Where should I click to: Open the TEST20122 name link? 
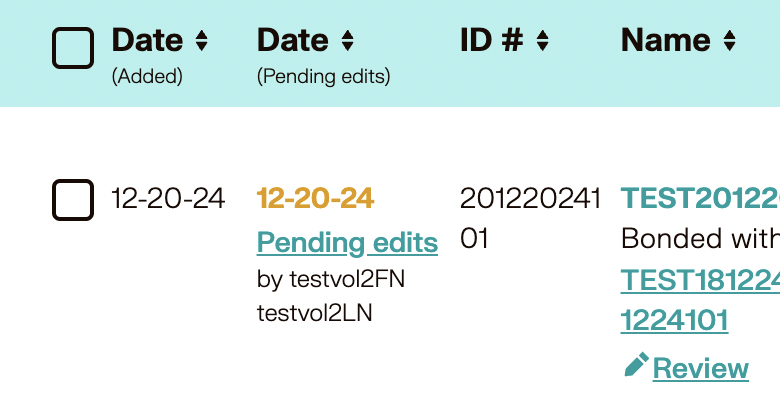point(700,198)
